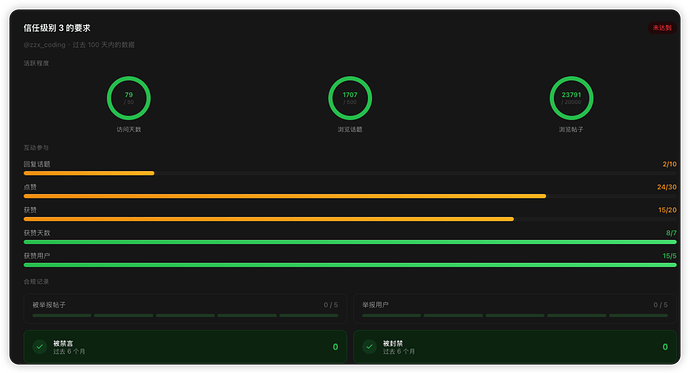The height and width of the screenshot is (373, 690).
Task: Click the checkmark icon beside 被禁言
Action: [x=40, y=347]
